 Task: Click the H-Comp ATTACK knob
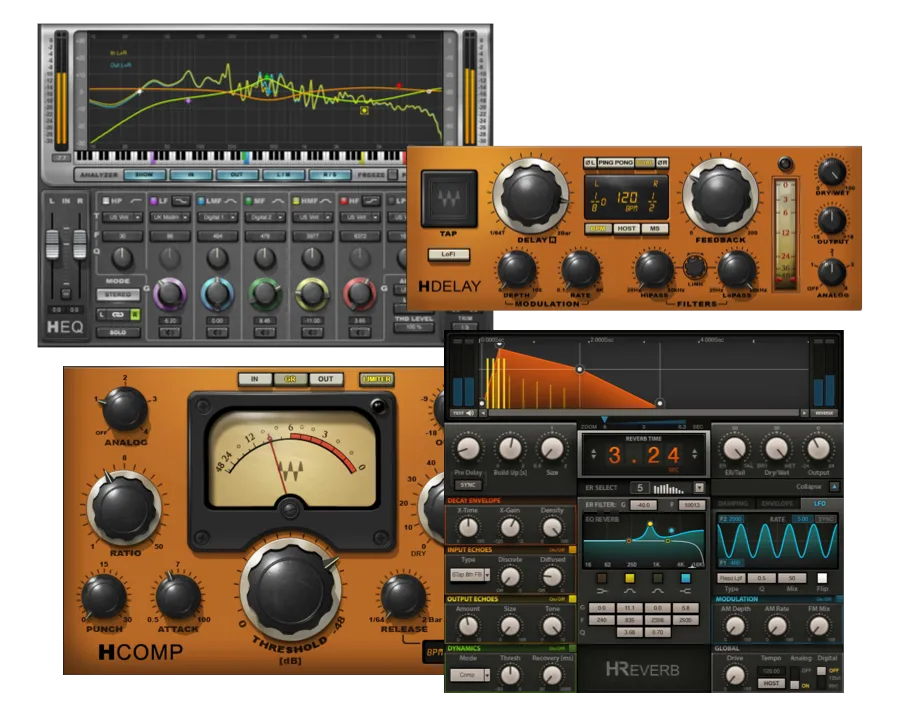(178, 597)
